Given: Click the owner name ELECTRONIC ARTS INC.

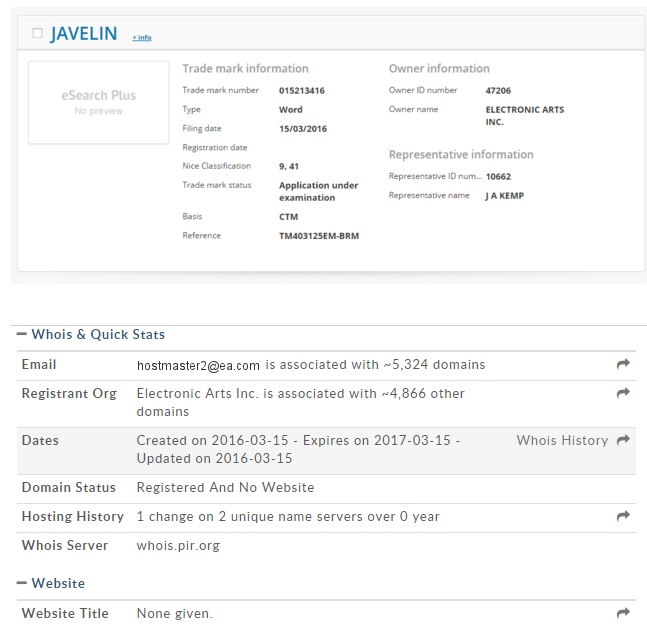Looking at the screenshot, I should pyautogui.click(x=525, y=116).
